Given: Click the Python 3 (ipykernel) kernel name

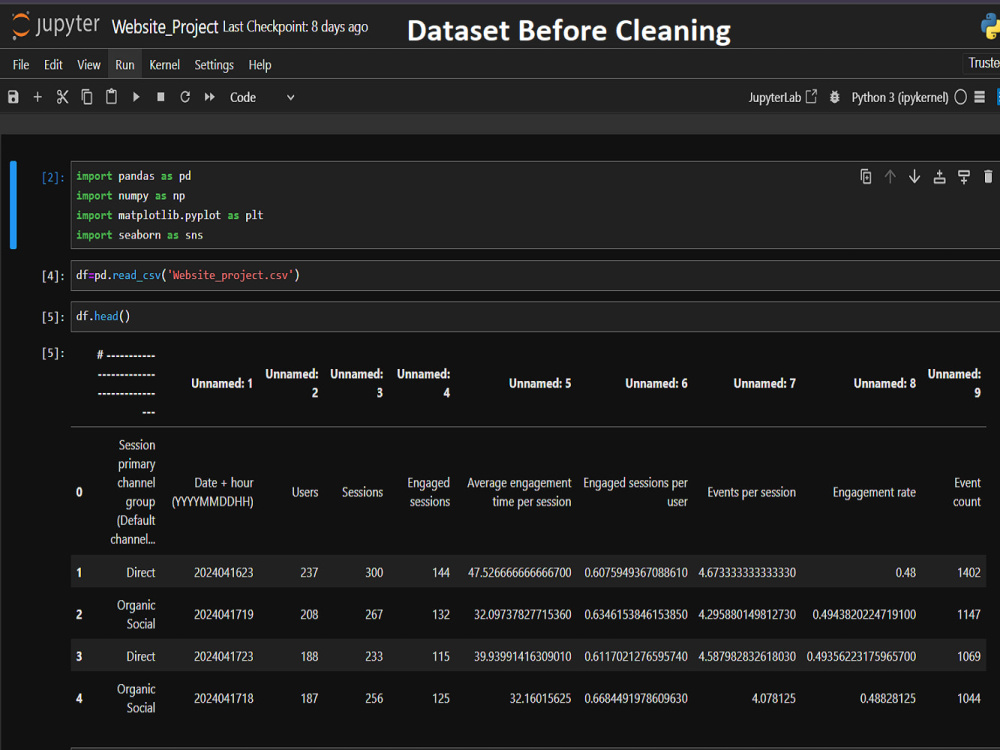Looking at the screenshot, I should click(899, 98).
